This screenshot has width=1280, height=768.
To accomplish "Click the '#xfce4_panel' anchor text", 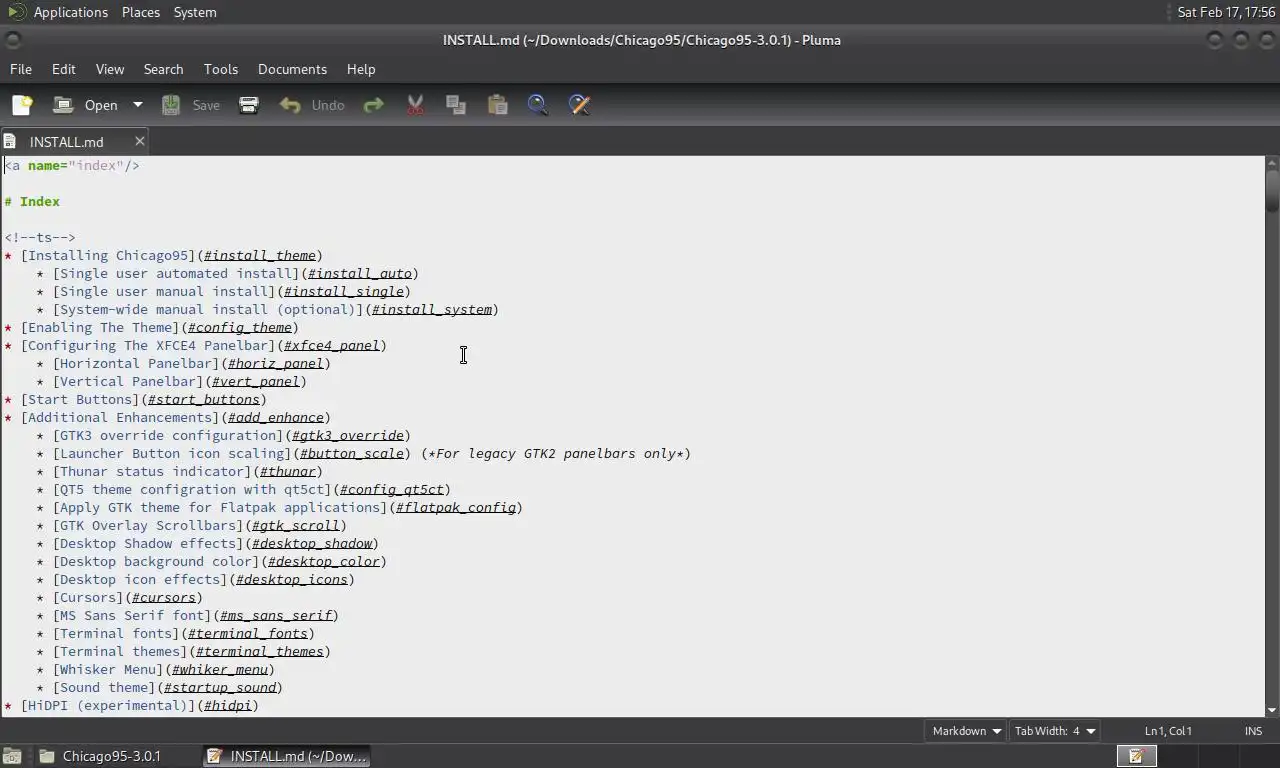I will (332, 346).
